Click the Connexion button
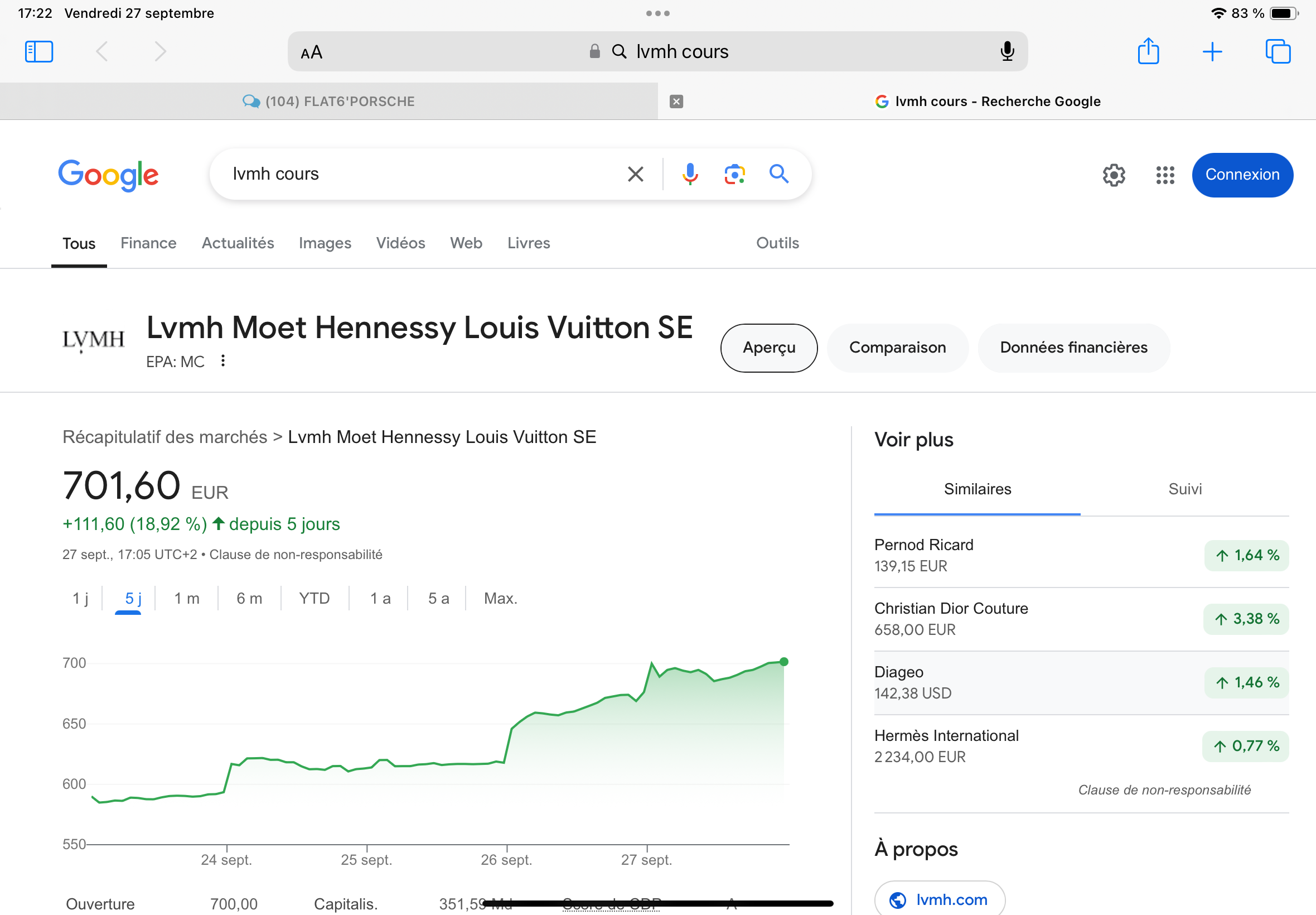1316x915 pixels. pos(1241,175)
